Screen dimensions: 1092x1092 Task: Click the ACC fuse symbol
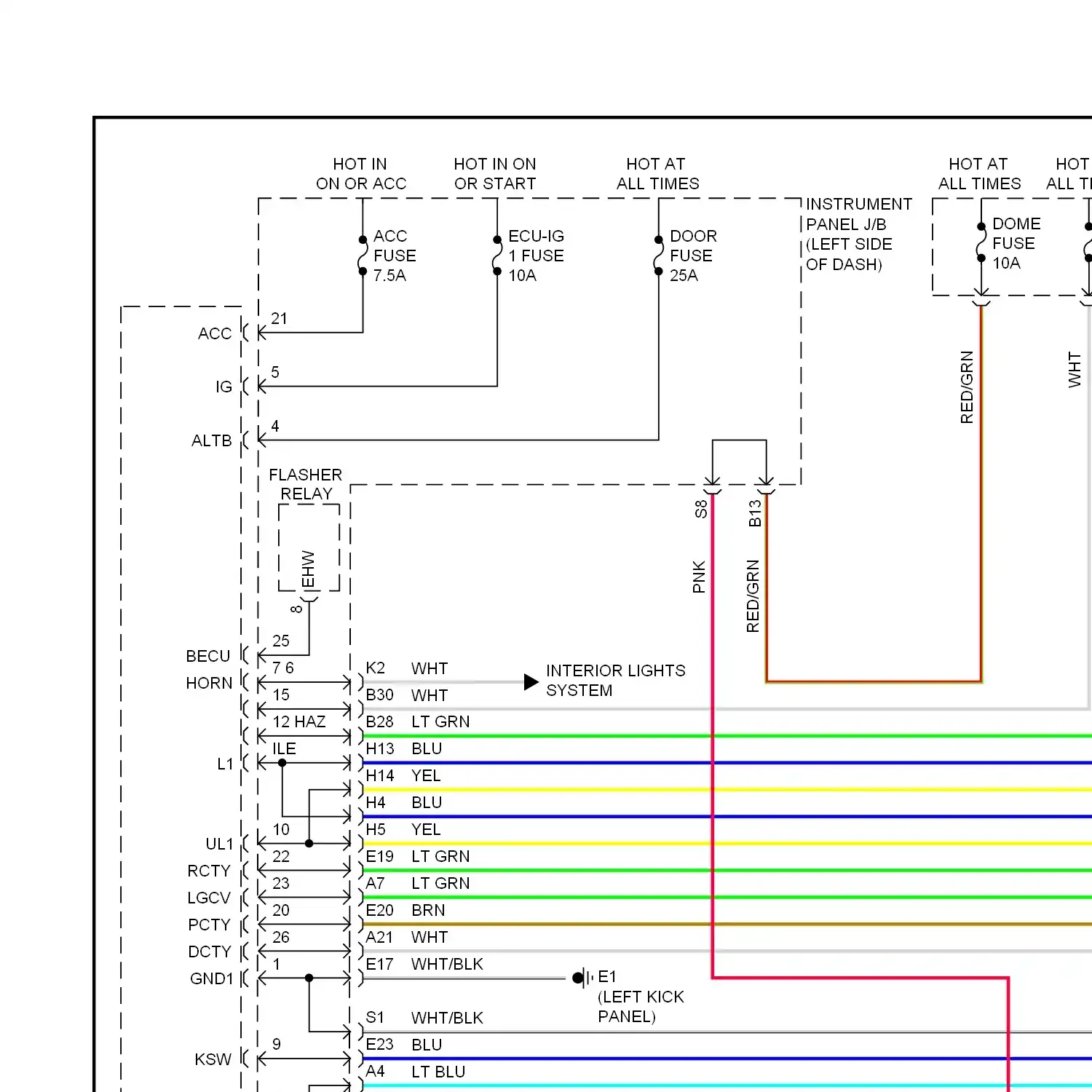(x=363, y=256)
